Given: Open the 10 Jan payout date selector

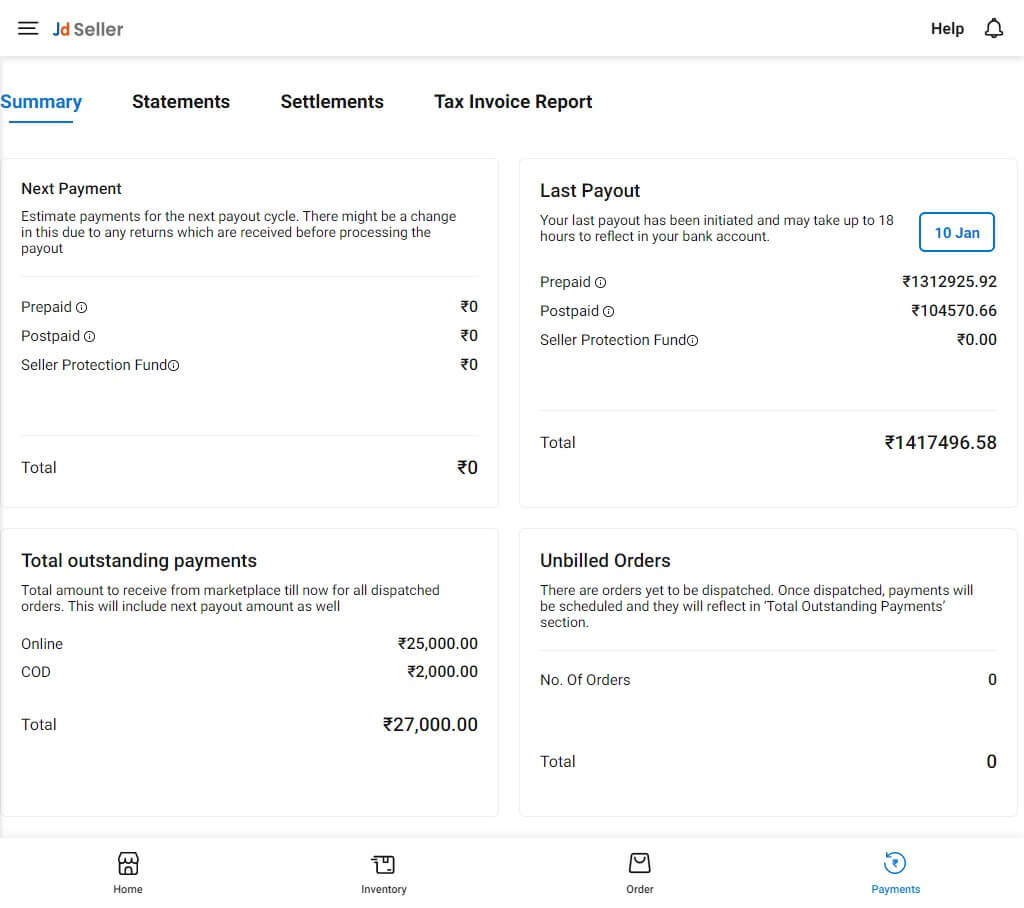Looking at the screenshot, I should [956, 232].
